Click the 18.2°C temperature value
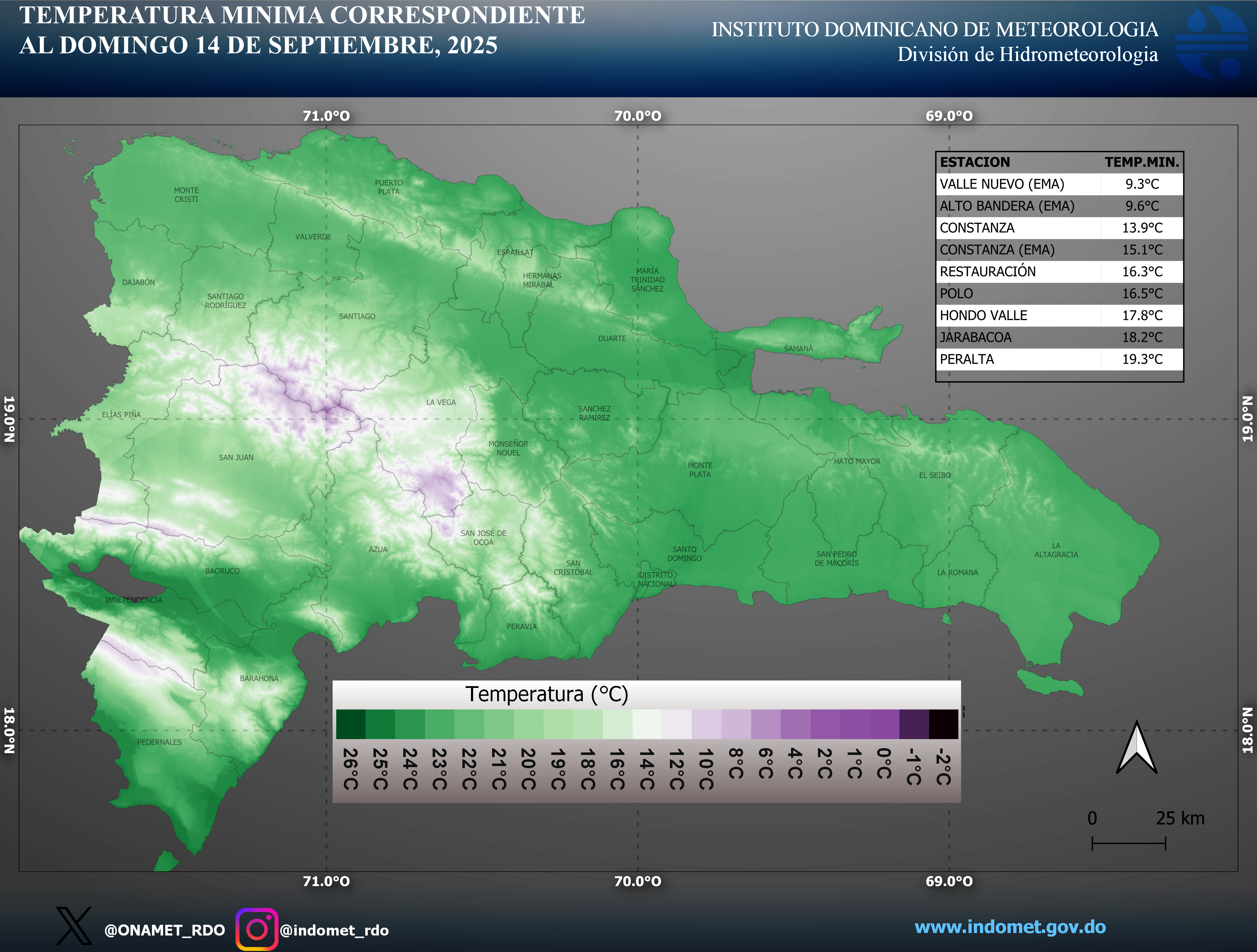 click(1142, 338)
